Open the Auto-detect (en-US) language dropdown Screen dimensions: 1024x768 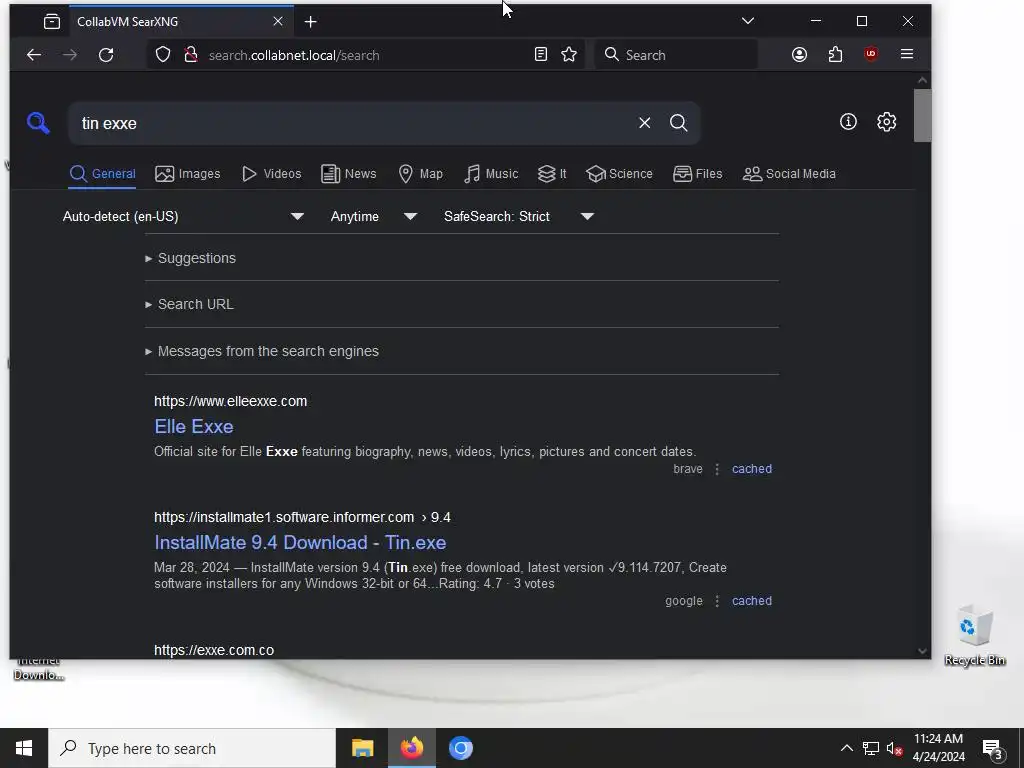click(x=184, y=216)
